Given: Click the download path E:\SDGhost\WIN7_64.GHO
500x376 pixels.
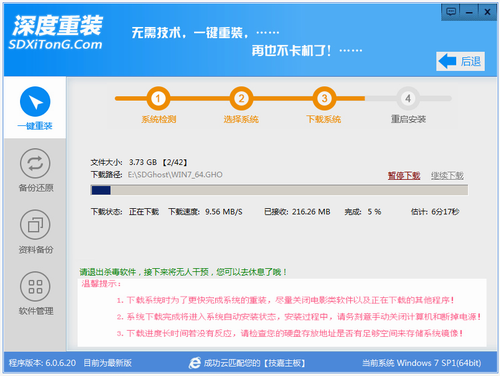Looking at the screenshot, I should point(175,175).
